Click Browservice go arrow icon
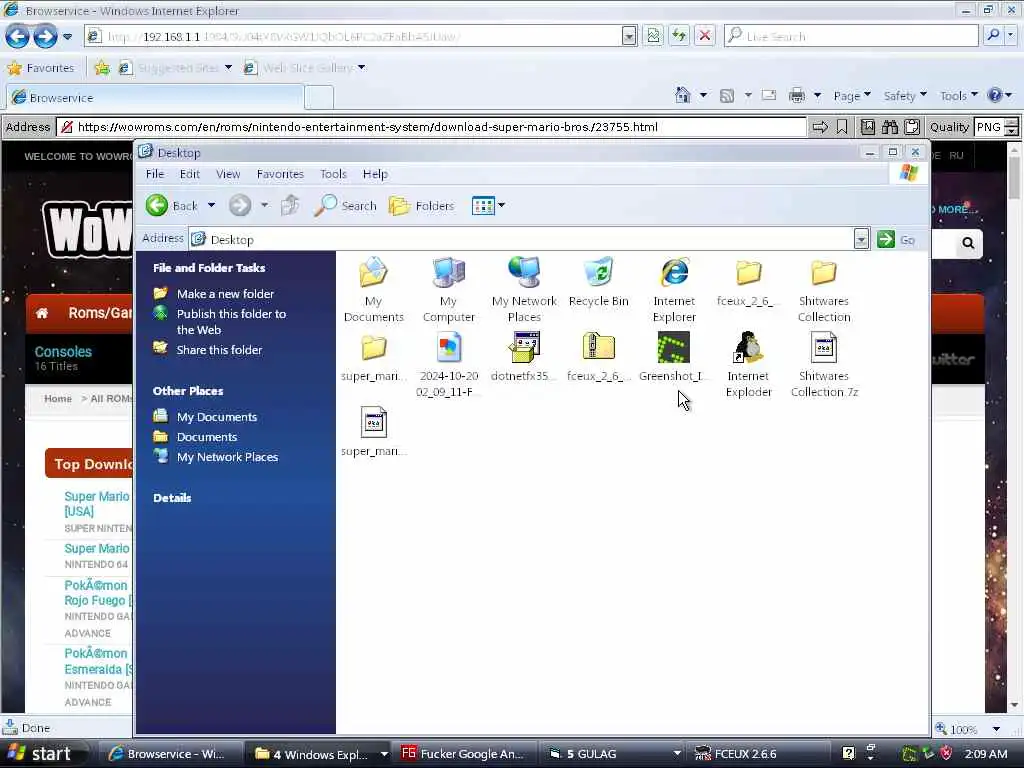The height and width of the screenshot is (768, 1024). tap(820, 127)
